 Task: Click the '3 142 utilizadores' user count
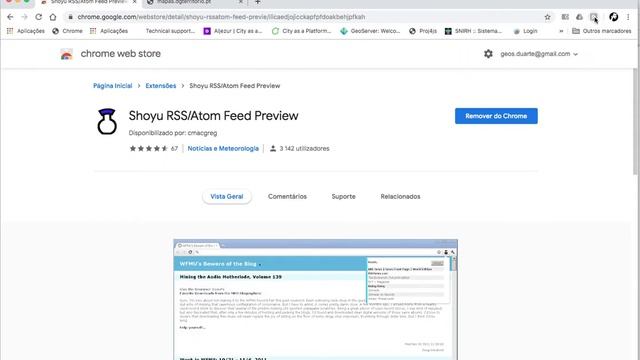click(300, 149)
